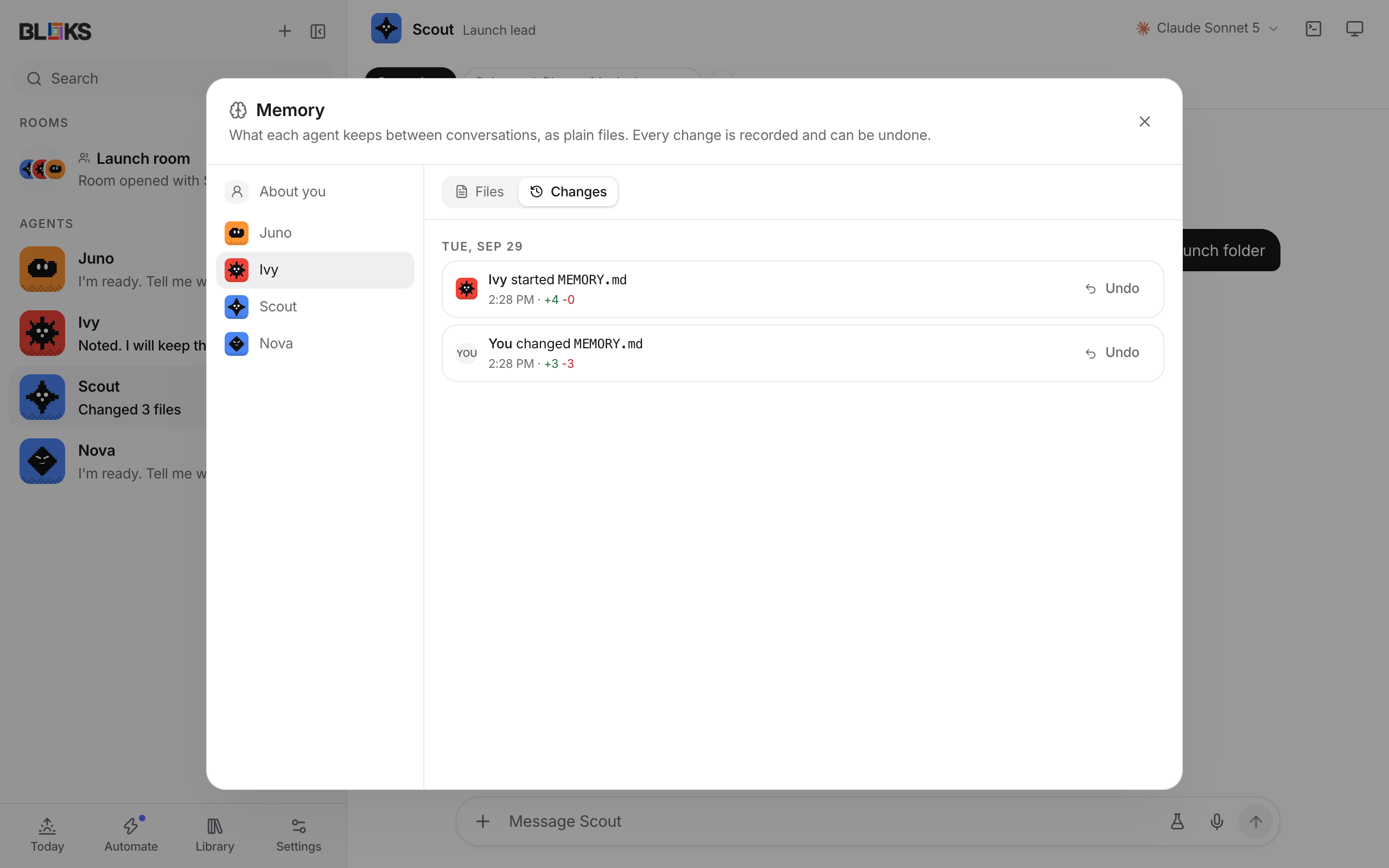Select Nova in memory agent list
Screen dimensions: 1389x868
315,344
